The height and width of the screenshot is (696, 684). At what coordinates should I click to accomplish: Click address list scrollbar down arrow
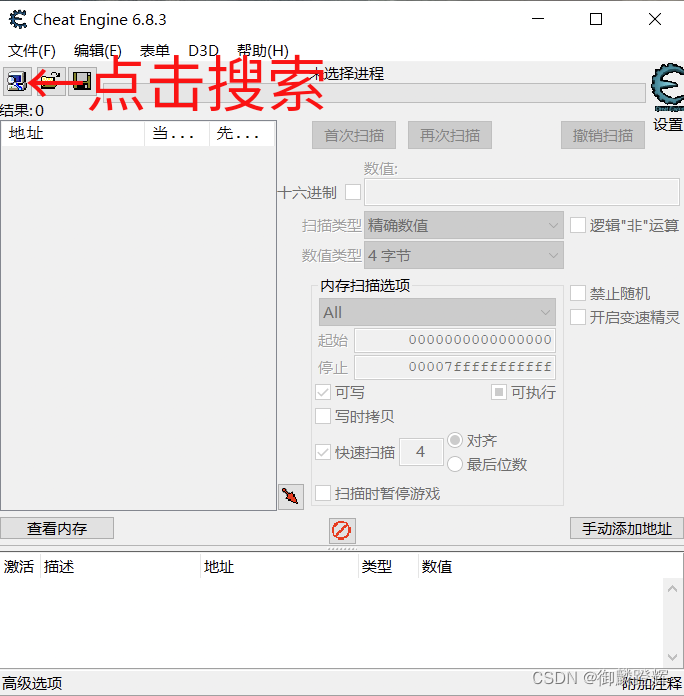coord(672,657)
